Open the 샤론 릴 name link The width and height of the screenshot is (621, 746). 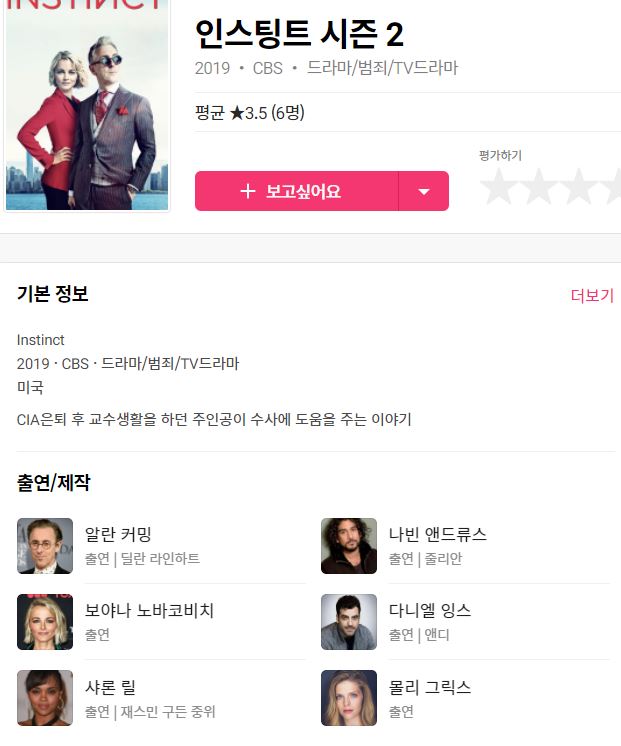(x=110, y=687)
